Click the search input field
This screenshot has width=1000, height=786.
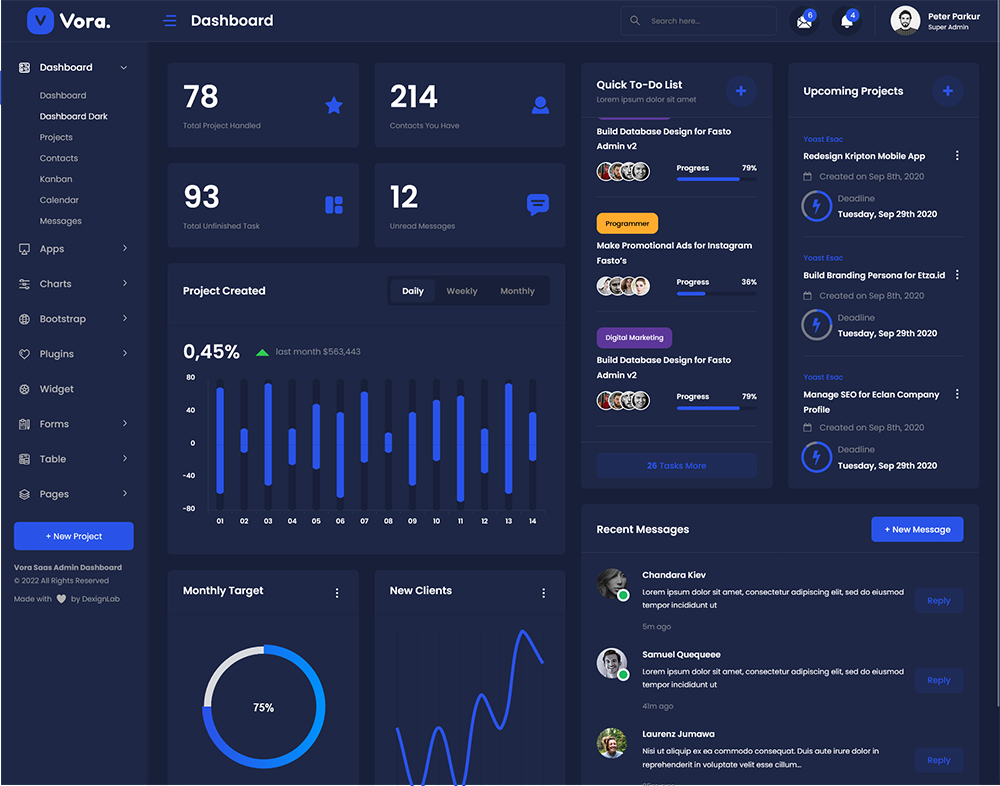pos(707,21)
